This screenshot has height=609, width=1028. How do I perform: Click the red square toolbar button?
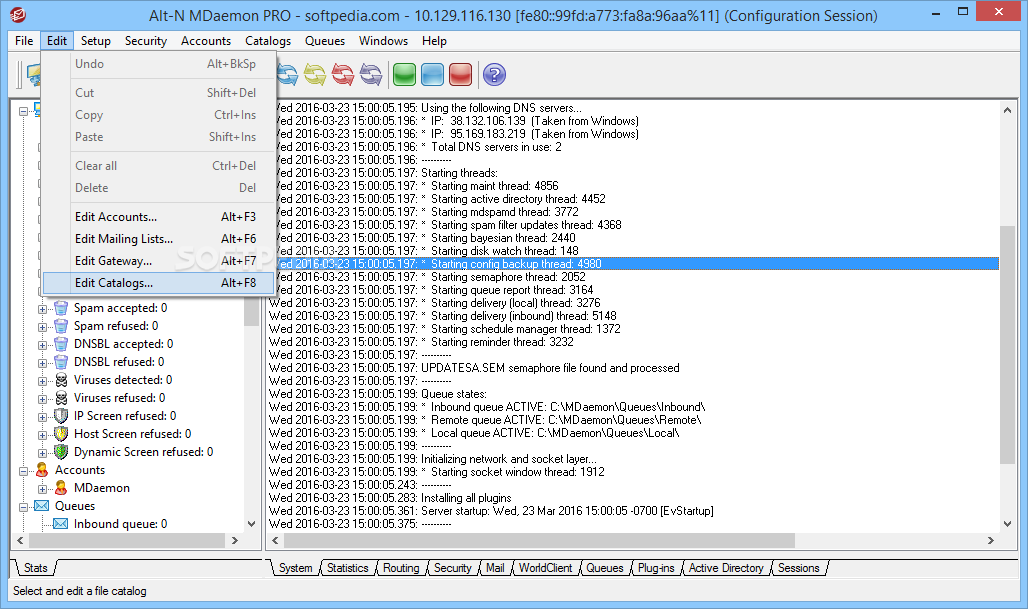pyautogui.click(x=460, y=75)
